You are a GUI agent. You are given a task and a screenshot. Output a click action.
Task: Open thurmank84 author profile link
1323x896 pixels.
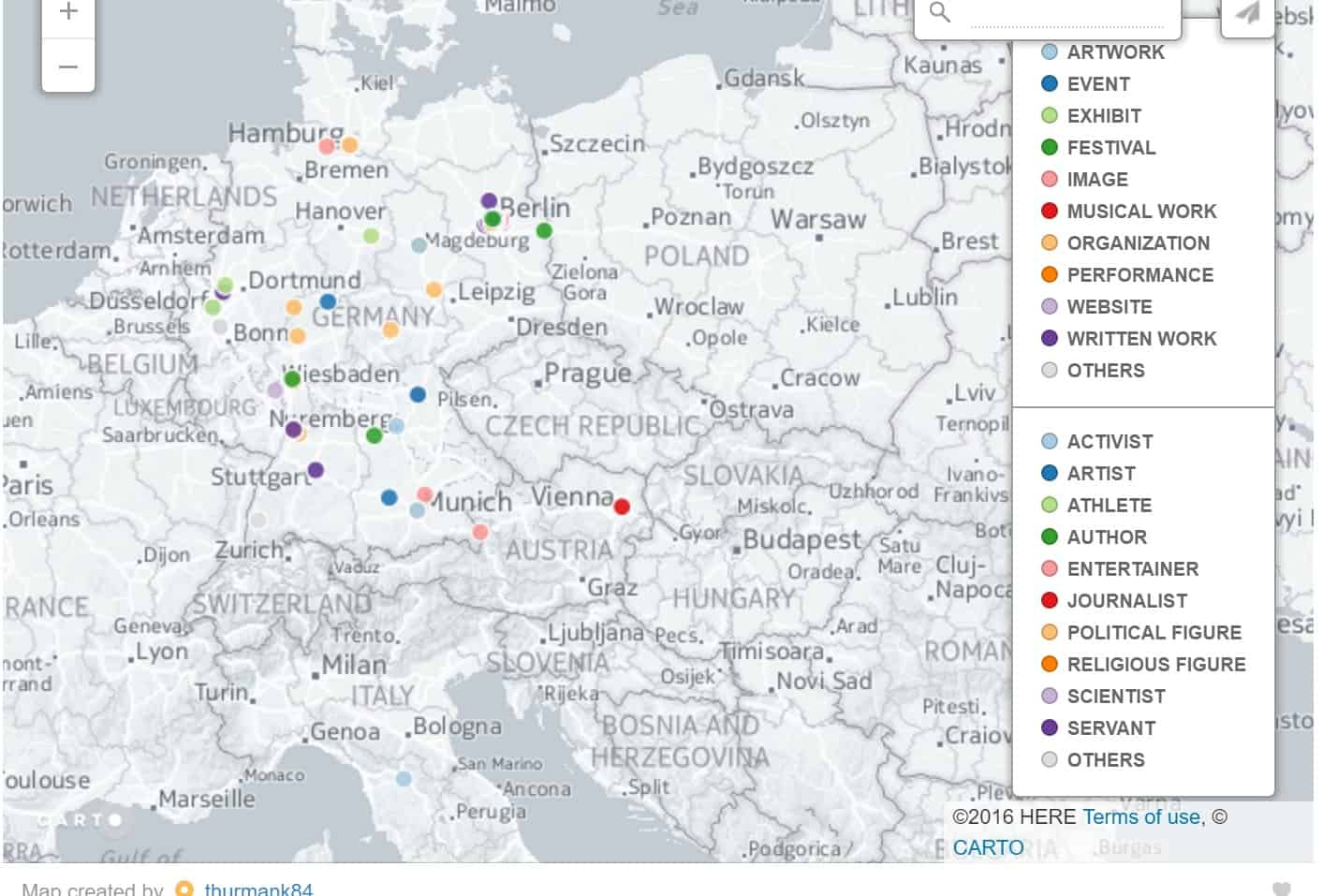[258, 889]
